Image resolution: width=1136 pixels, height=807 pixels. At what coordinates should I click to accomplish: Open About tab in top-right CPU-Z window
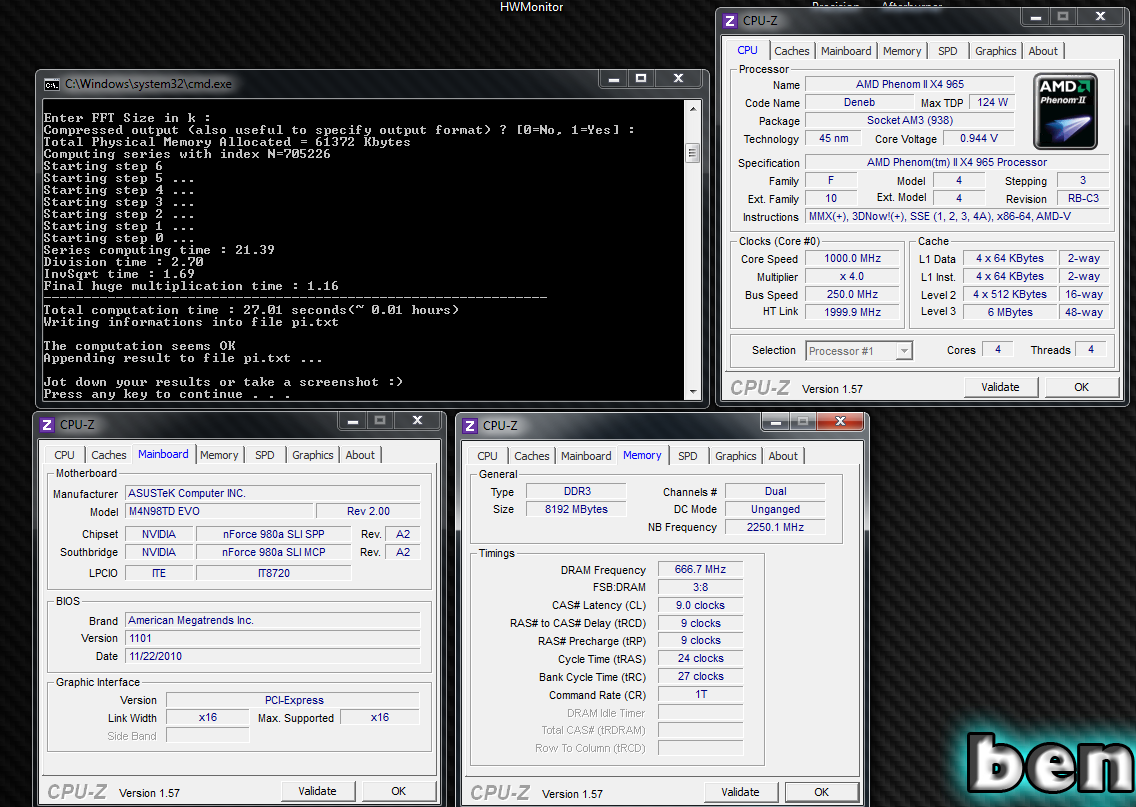(x=1043, y=51)
